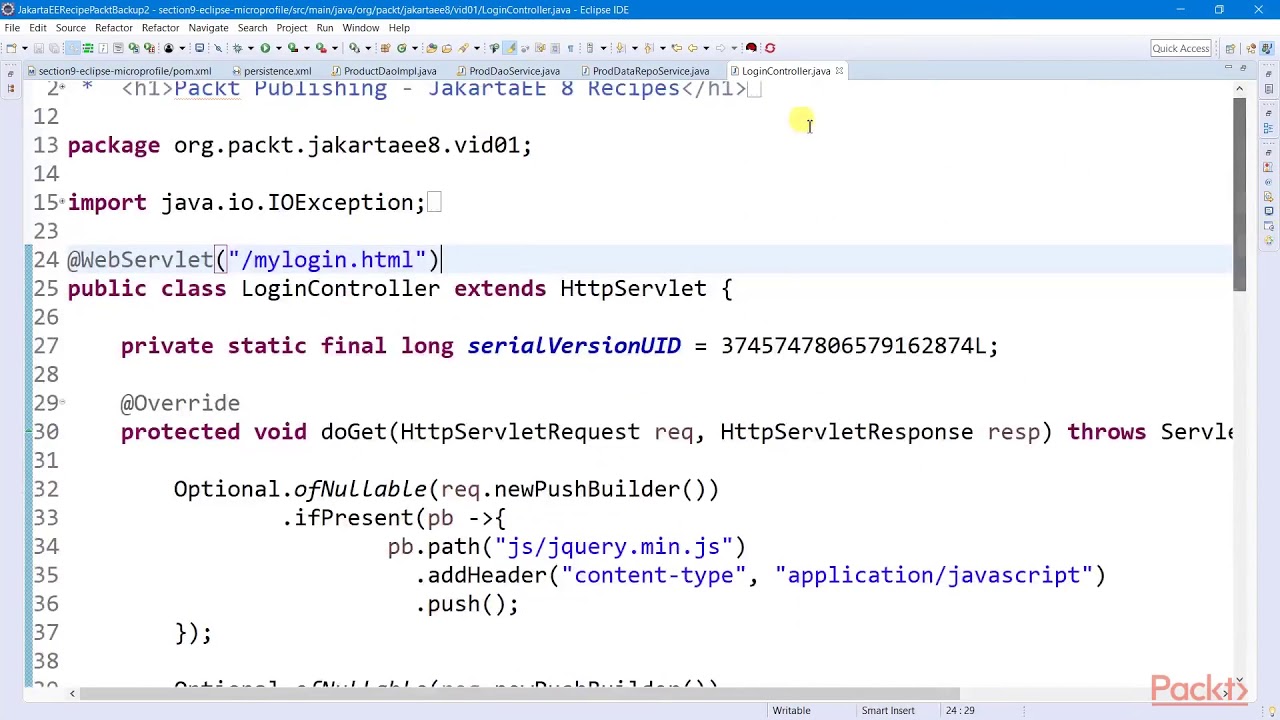
Task: Click the External Tools run icon
Action: point(321,48)
